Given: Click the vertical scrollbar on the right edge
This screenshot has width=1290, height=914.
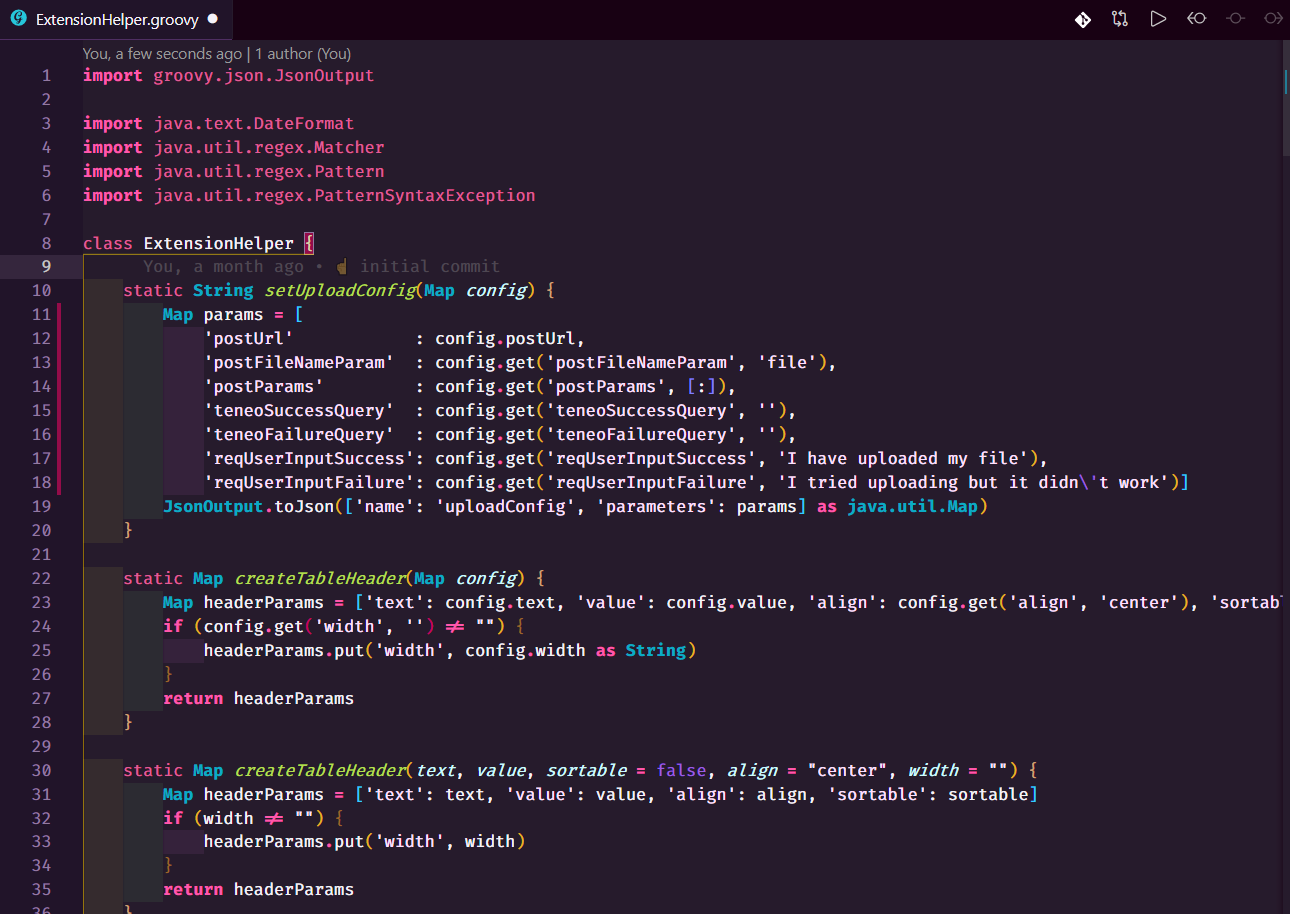Looking at the screenshot, I should [x=1285, y=100].
